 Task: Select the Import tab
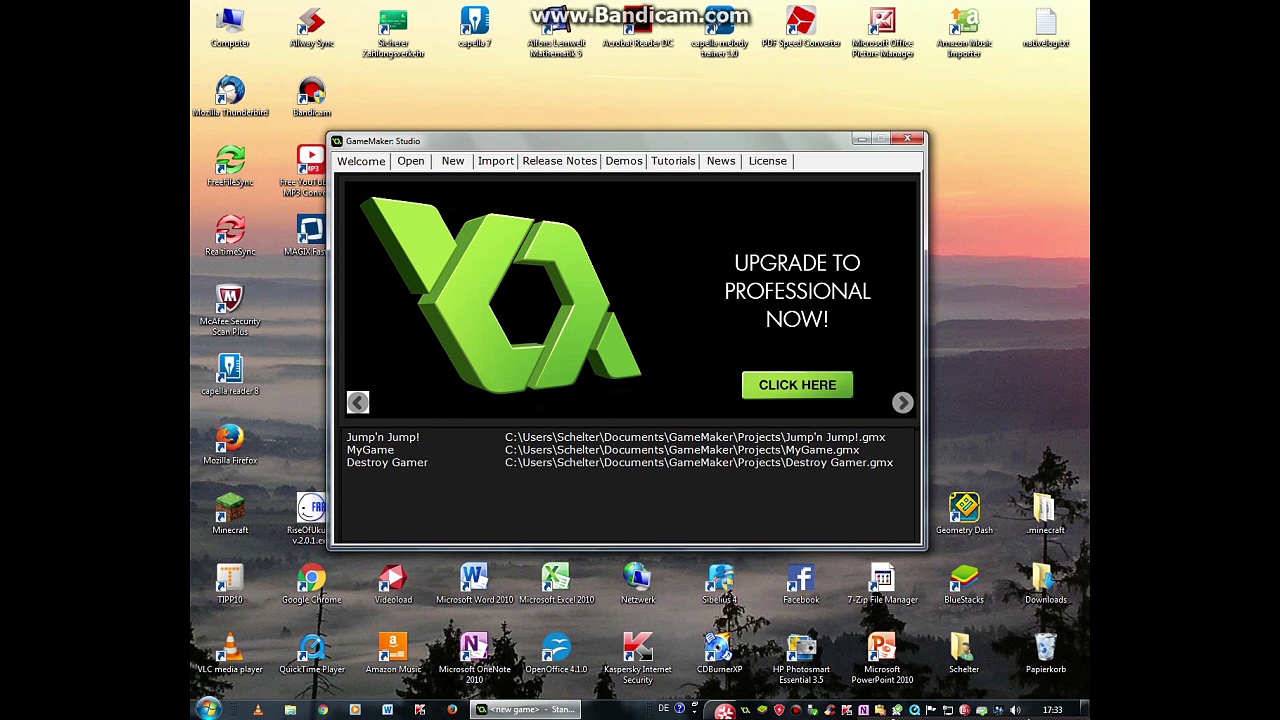(x=495, y=161)
